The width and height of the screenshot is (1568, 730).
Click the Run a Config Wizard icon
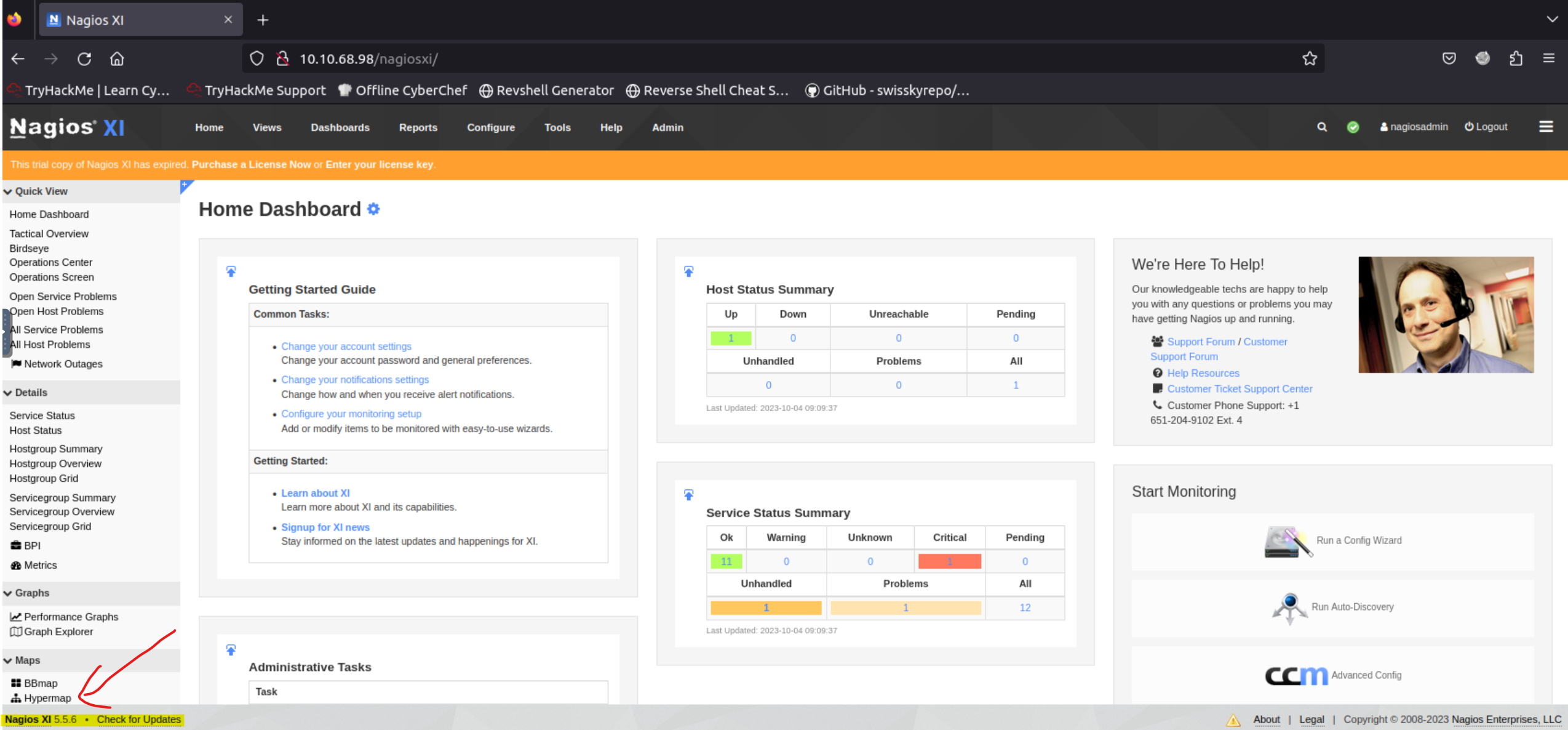pos(1288,542)
